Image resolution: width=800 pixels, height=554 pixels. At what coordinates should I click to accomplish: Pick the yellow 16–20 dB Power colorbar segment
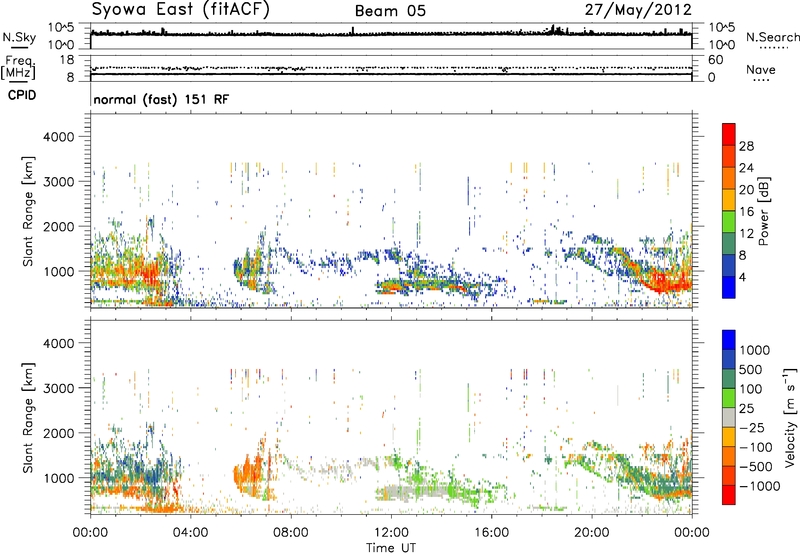[x=729, y=200]
